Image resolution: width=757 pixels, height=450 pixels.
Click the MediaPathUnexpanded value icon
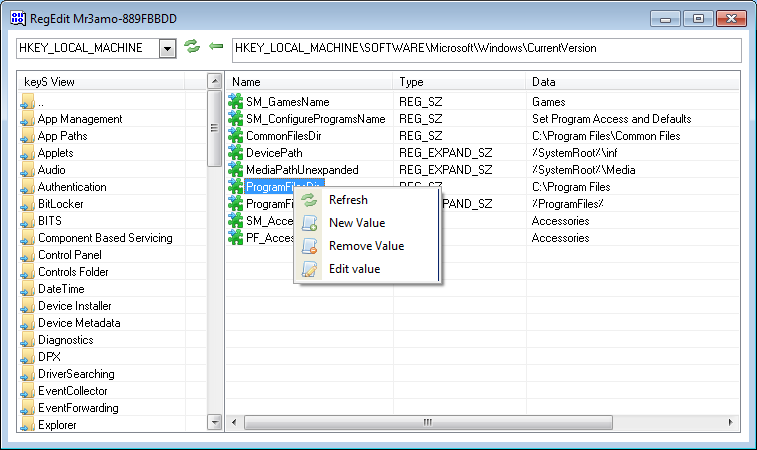click(x=236, y=169)
